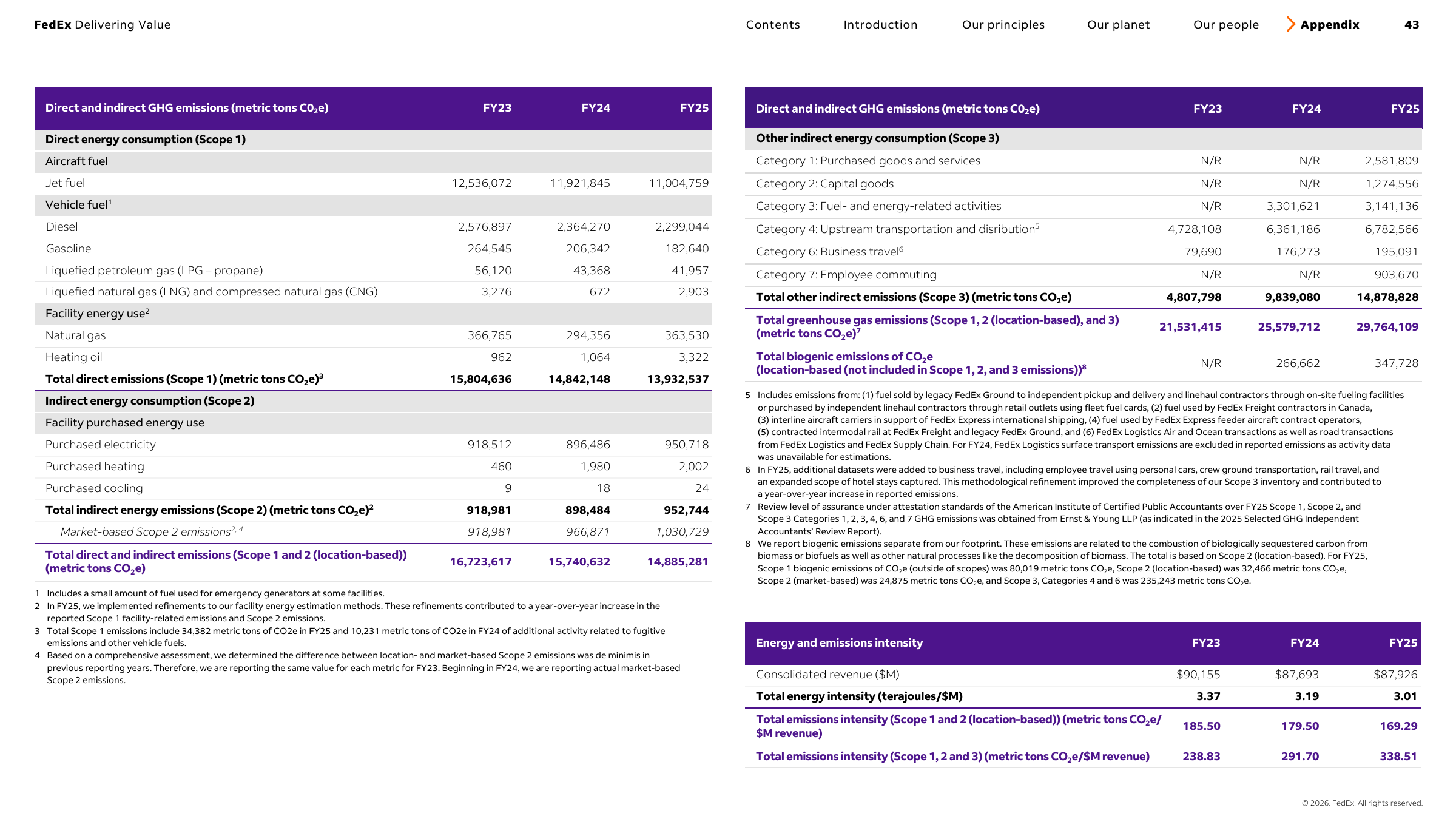This screenshot has width=1456, height=819.
Task: Click Category 6 Business travel FY25 value 195,091
Action: (1397, 252)
